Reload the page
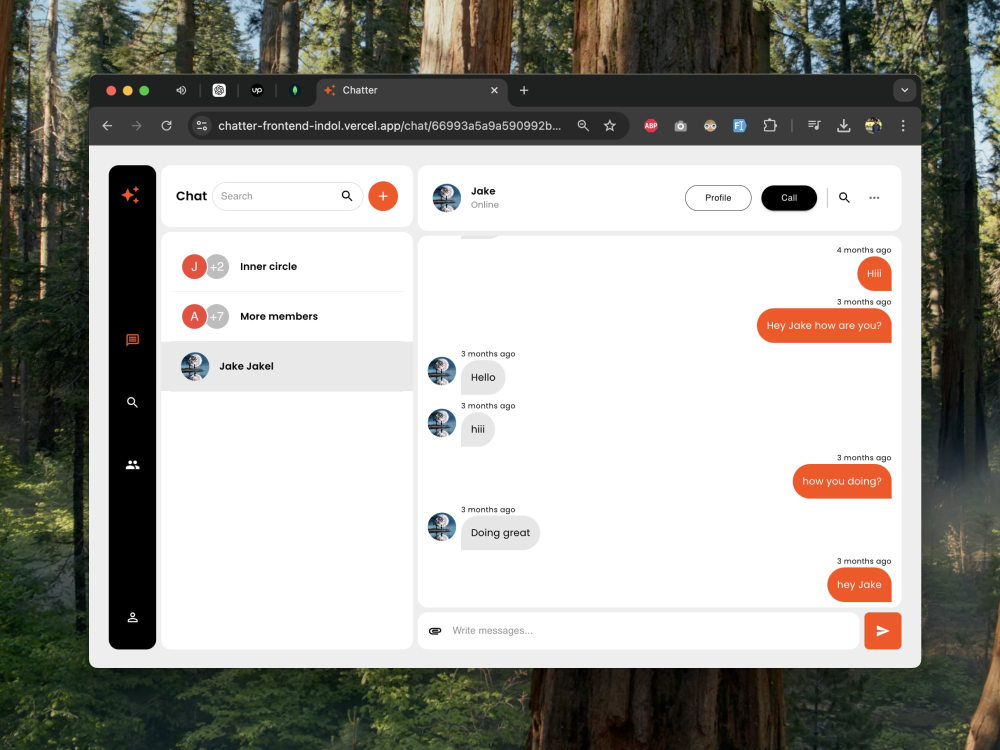The width and height of the screenshot is (1000, 750). point(166,126)
